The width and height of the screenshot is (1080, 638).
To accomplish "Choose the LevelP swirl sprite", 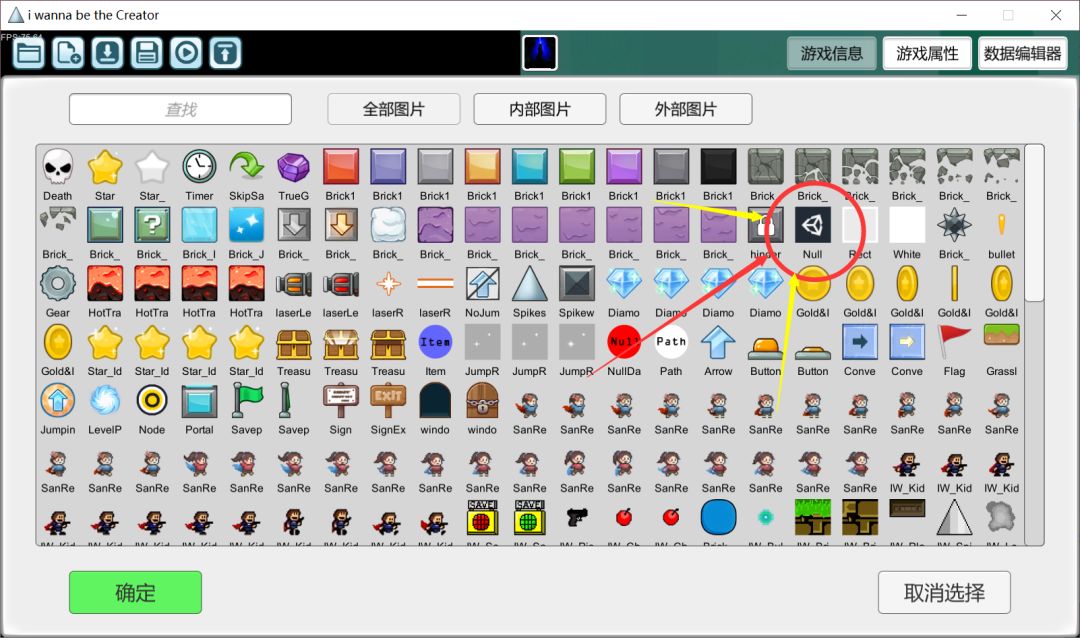I will [x=105, y=401].
